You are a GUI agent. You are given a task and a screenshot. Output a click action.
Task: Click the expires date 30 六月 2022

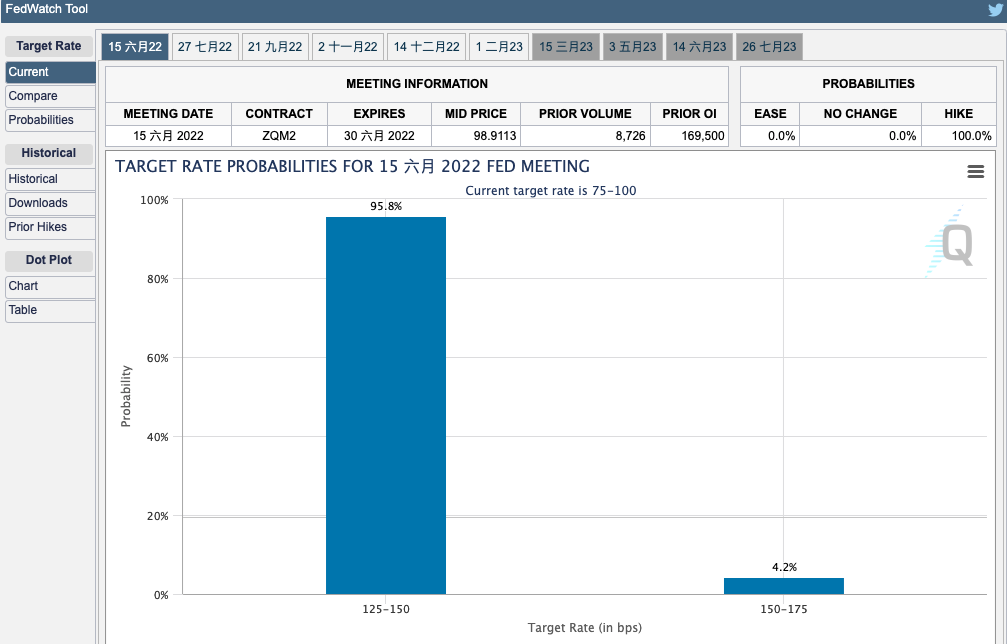pos(380,136)
